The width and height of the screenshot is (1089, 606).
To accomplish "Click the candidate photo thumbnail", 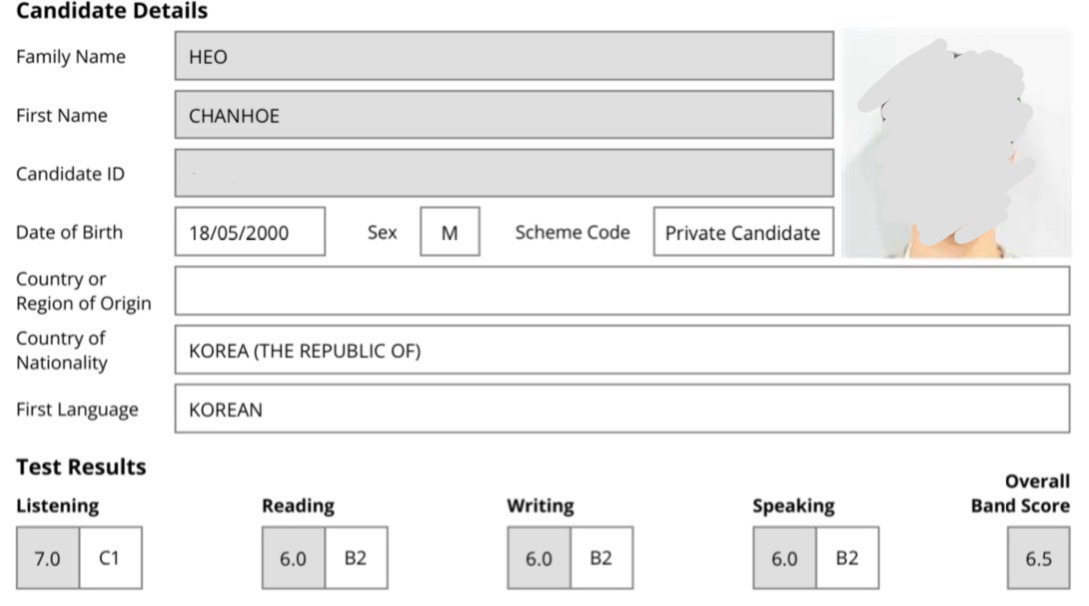I will tap(956, 143).
